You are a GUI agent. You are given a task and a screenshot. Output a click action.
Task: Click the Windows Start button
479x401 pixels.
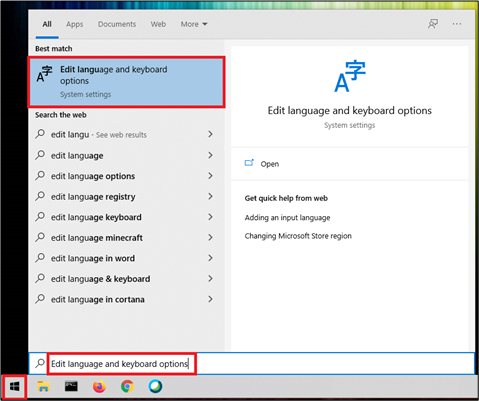(x=14, y=387)
